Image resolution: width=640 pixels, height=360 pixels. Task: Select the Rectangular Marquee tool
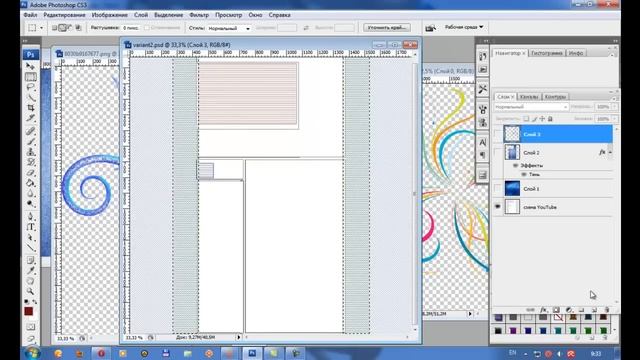click(x=31, y=77)
